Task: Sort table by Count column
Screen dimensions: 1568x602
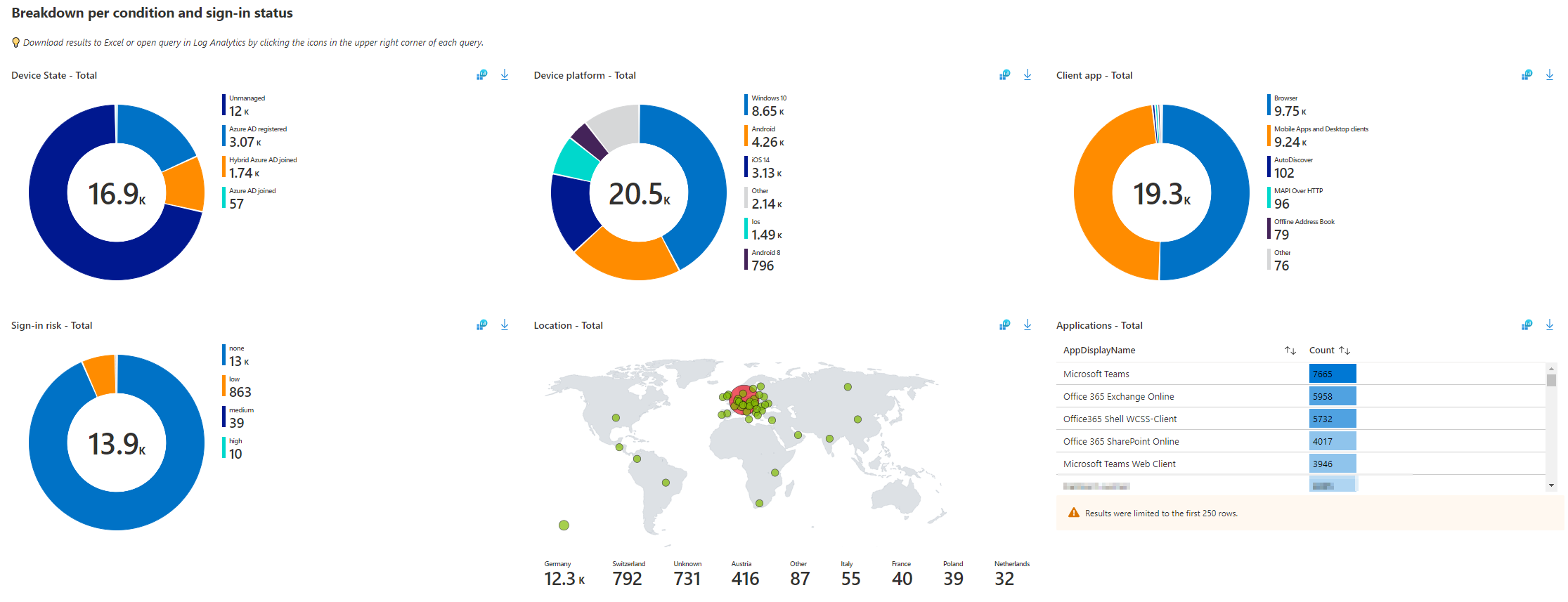Action: click(1344, 351)
